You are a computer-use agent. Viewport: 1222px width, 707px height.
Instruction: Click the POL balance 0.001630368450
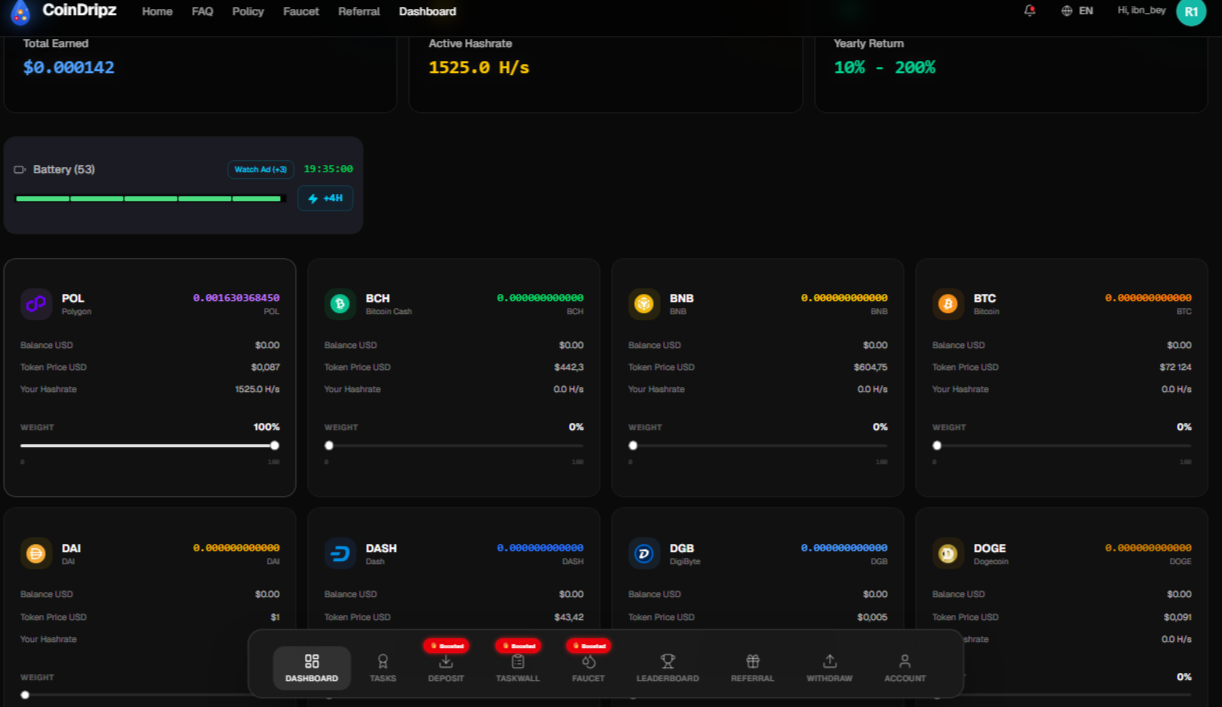pos(236,298)
